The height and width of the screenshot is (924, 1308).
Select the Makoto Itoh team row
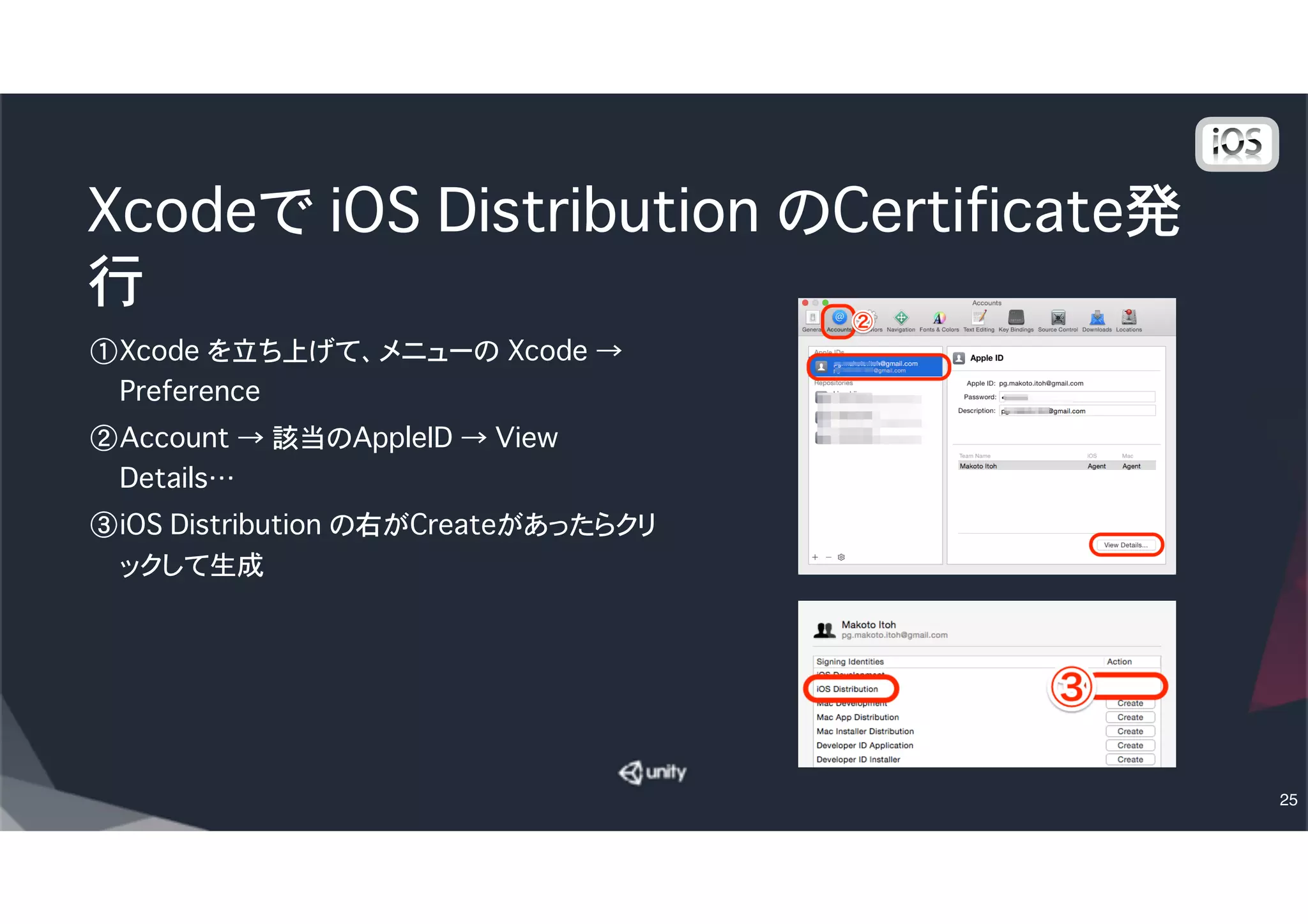click(x=1057, y=466)
